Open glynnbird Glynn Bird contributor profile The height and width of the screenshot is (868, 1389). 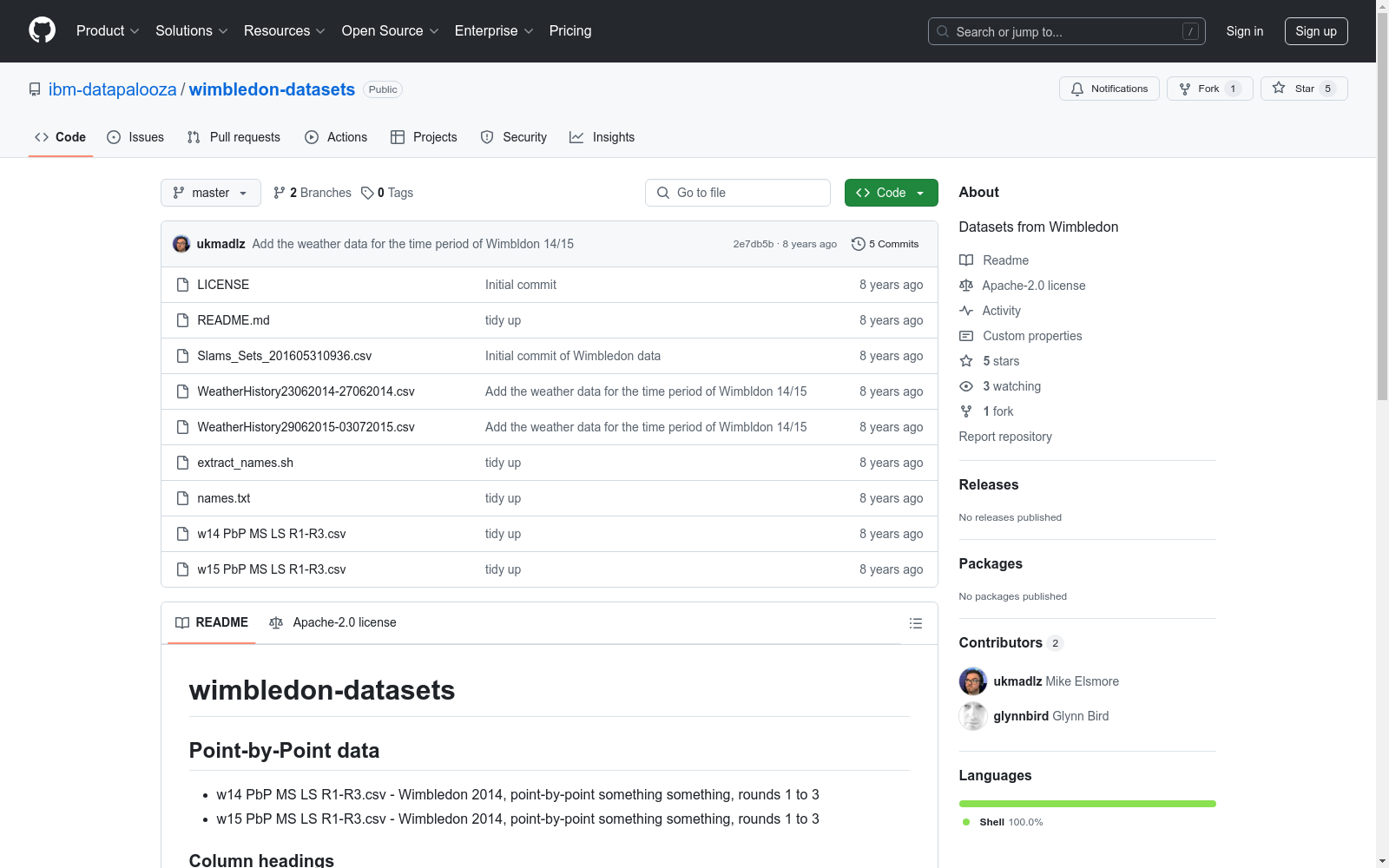coord(1034,716)
